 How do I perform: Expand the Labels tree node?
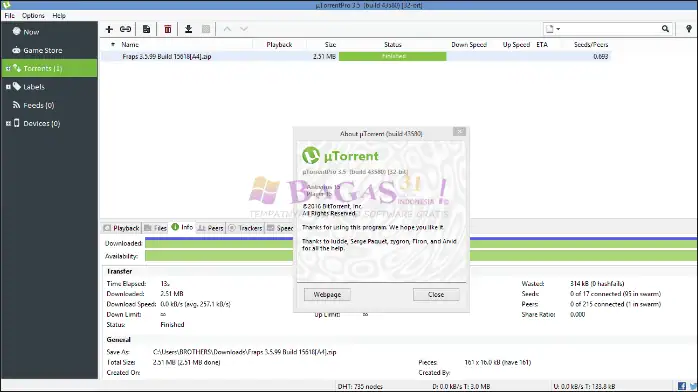tap(8, 87)
